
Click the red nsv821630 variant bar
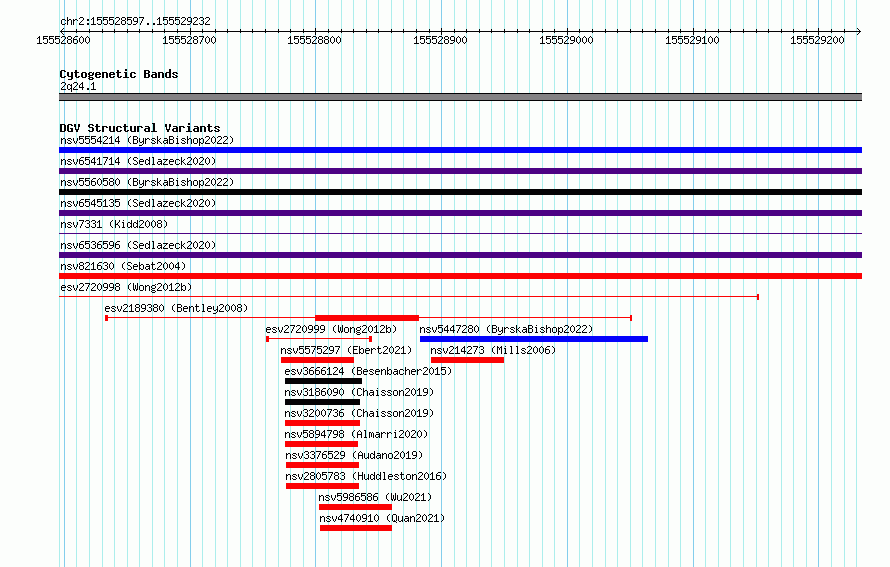460,276
